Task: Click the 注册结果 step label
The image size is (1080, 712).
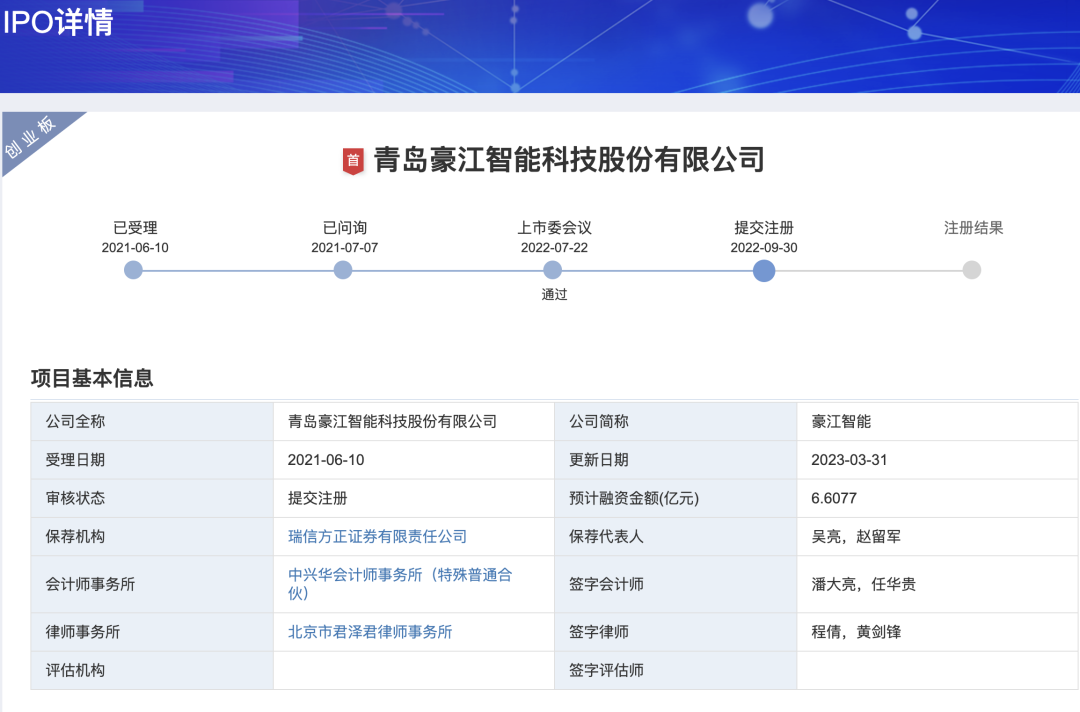Action: click(973, 228)
